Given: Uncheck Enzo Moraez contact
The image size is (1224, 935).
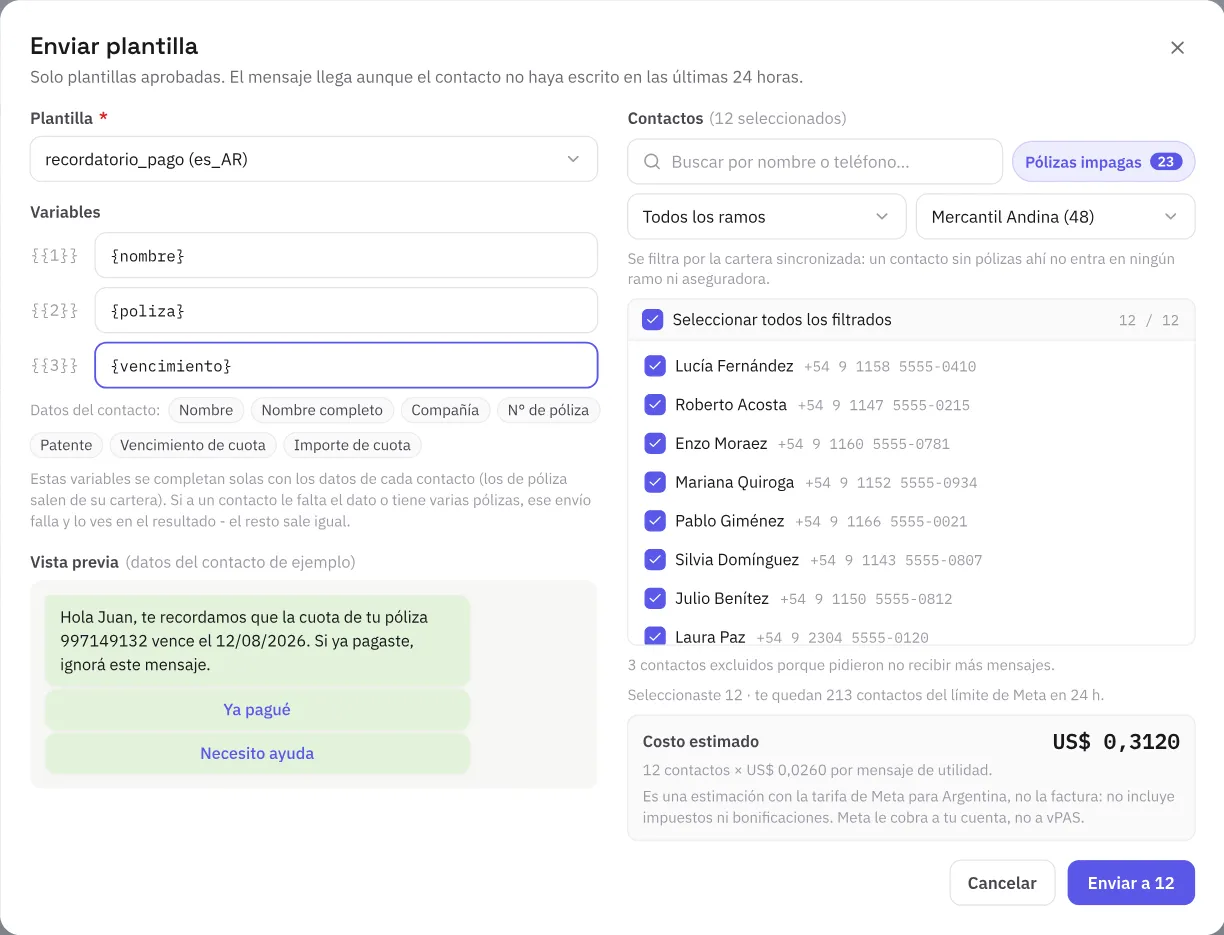Looking at the screenshot, I should click(655, 443).
